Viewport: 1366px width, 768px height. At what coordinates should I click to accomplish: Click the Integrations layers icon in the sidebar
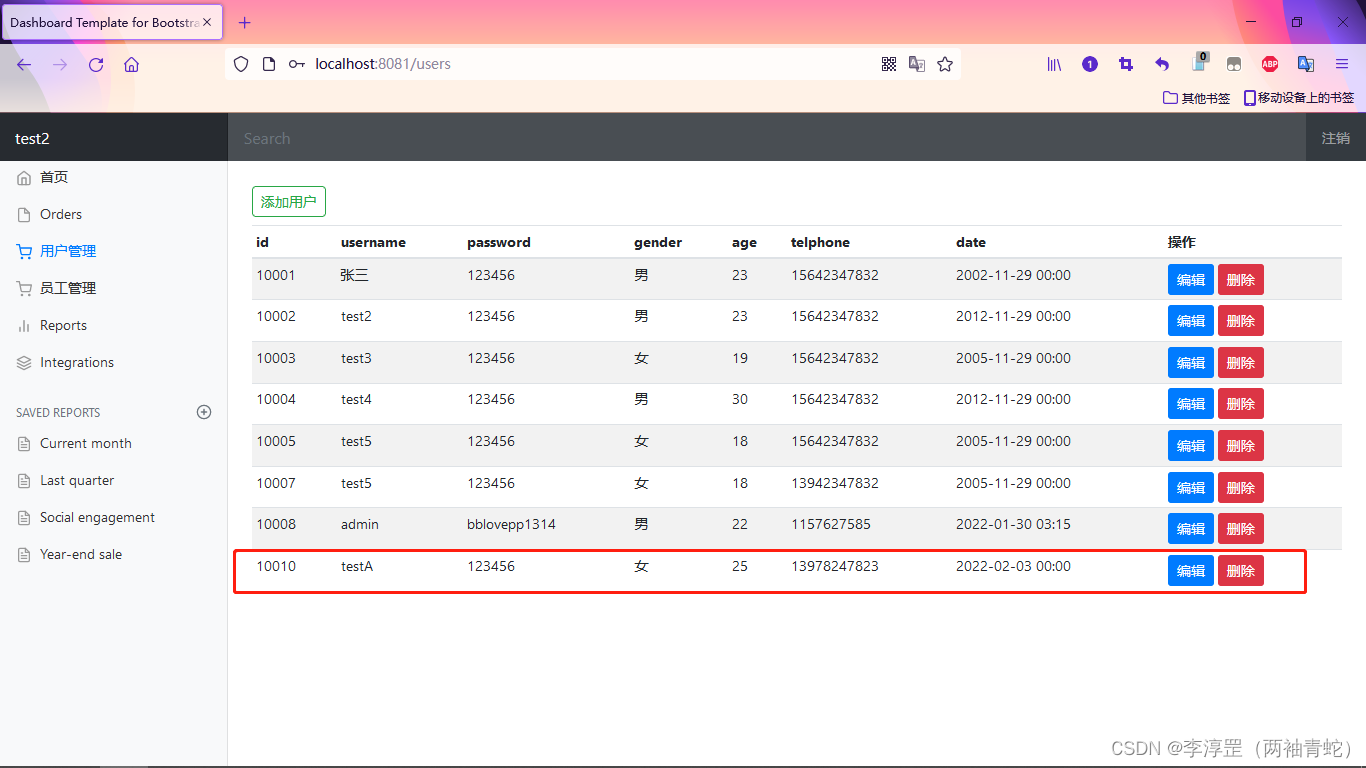24,363
